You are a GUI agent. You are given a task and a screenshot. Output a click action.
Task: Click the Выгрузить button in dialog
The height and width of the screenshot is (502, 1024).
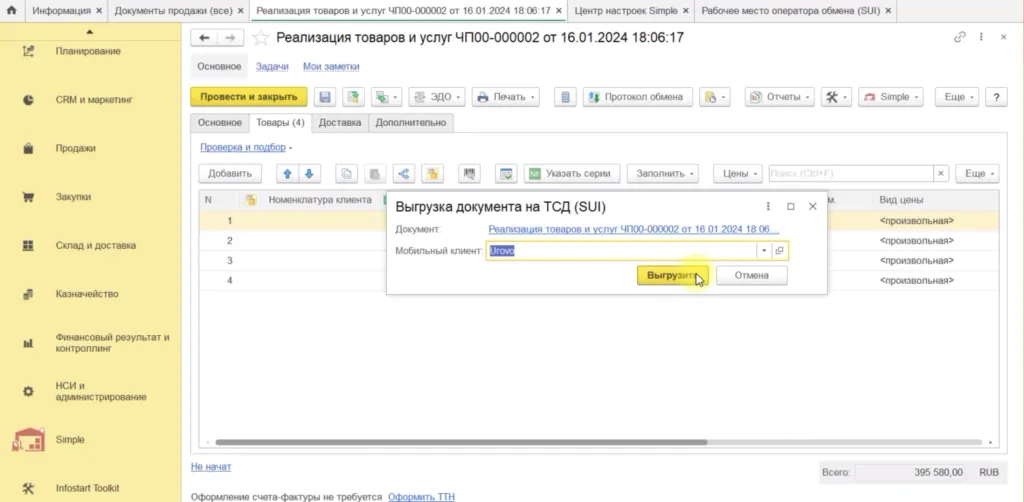click(x=673, y=275)
